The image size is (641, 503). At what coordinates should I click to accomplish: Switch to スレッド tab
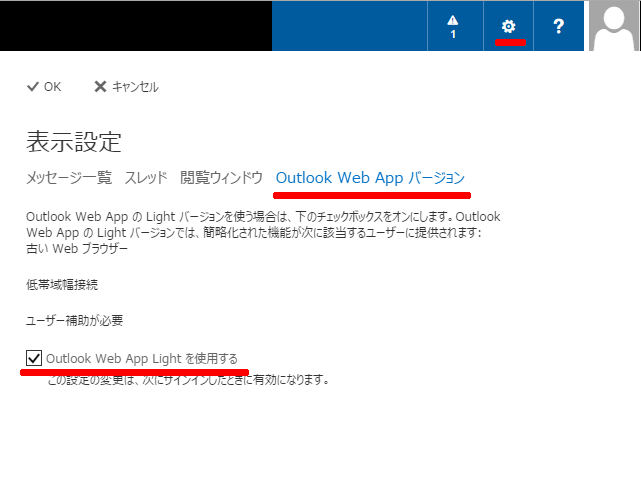[146, 178]
